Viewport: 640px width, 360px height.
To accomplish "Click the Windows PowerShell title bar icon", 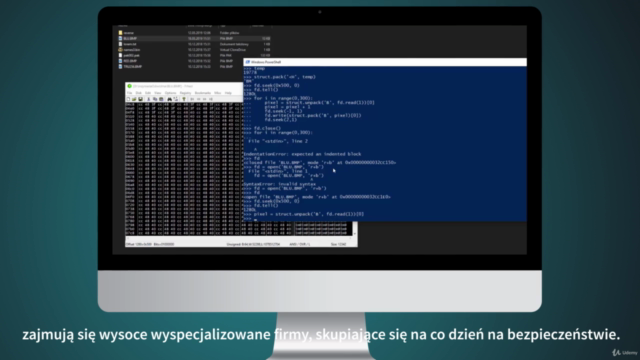I will [x=248, y=62].
